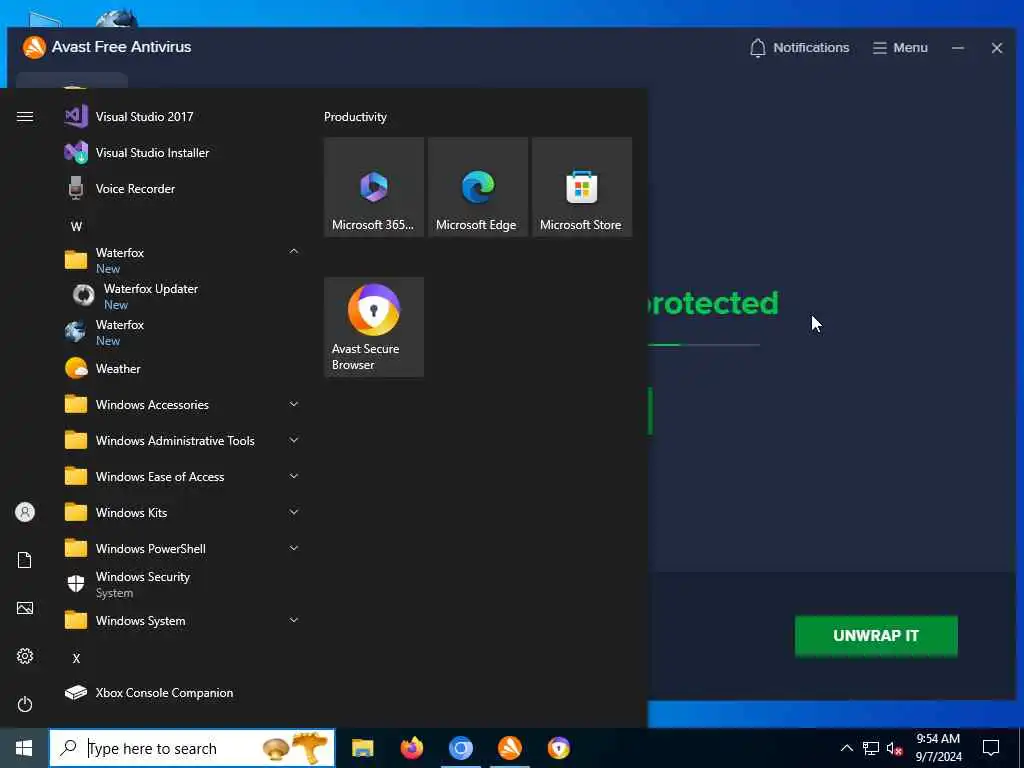1024x768 pixels.
Task: Click the Power button in Start sidebar
Action: click(x=25, y=704)
